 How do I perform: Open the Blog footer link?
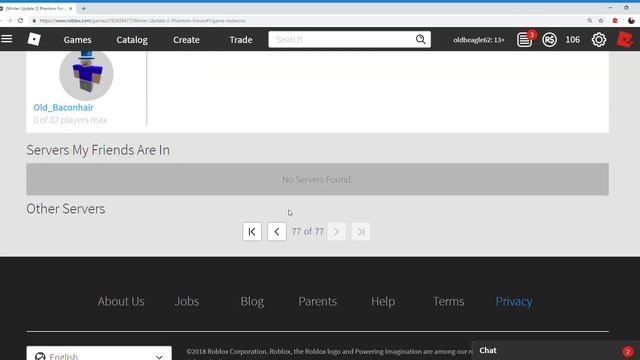pos(252,301)
